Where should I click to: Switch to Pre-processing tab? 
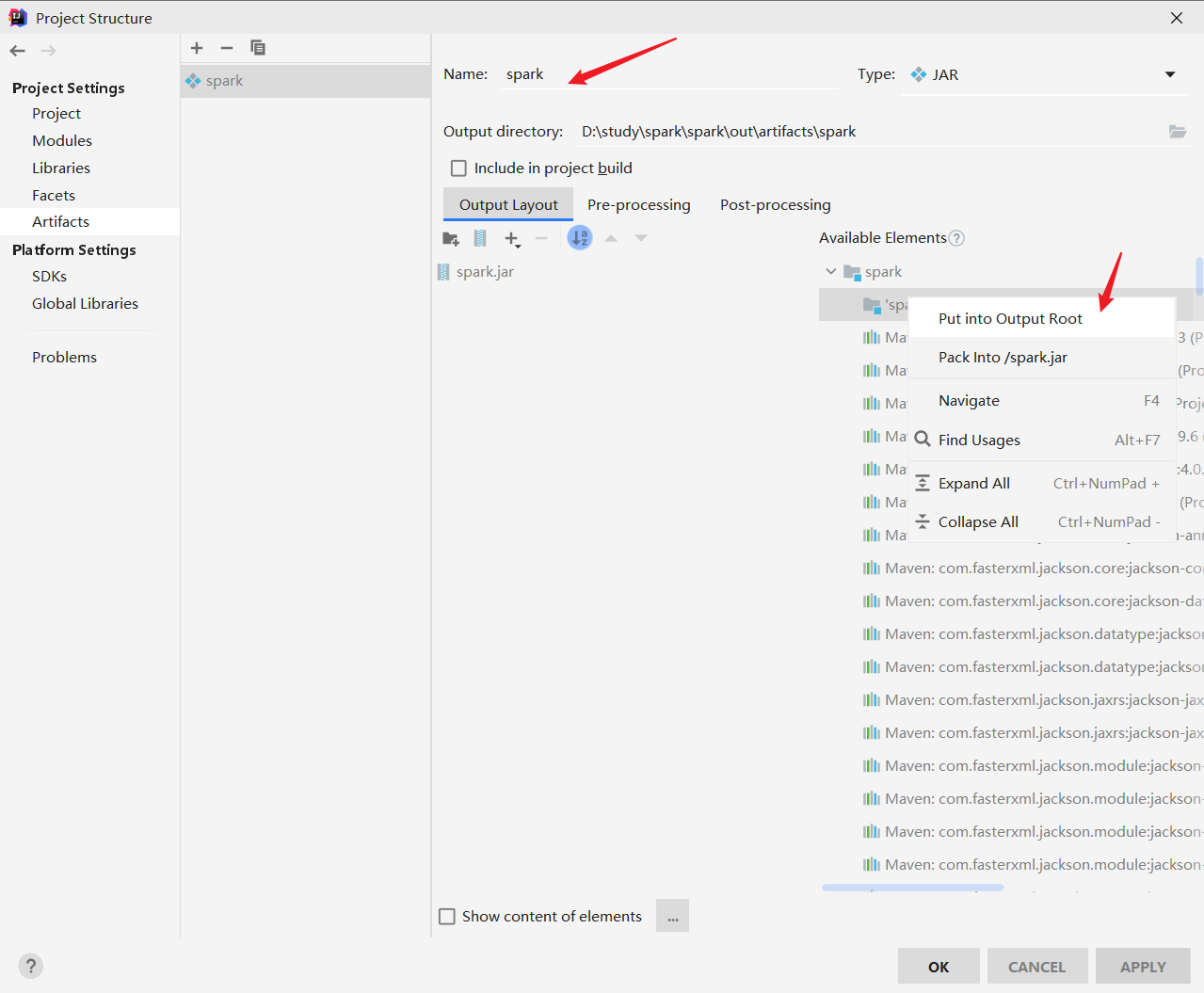pyautogui.click(x=638, y=205)
